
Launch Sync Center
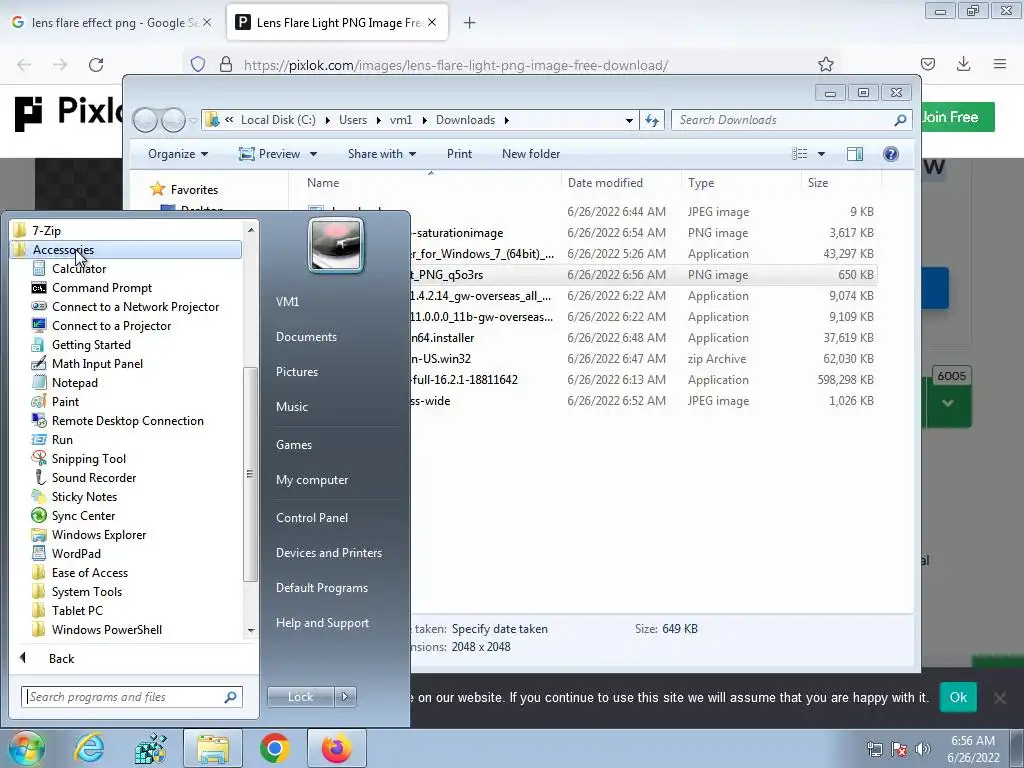click(x=83, y=515)
